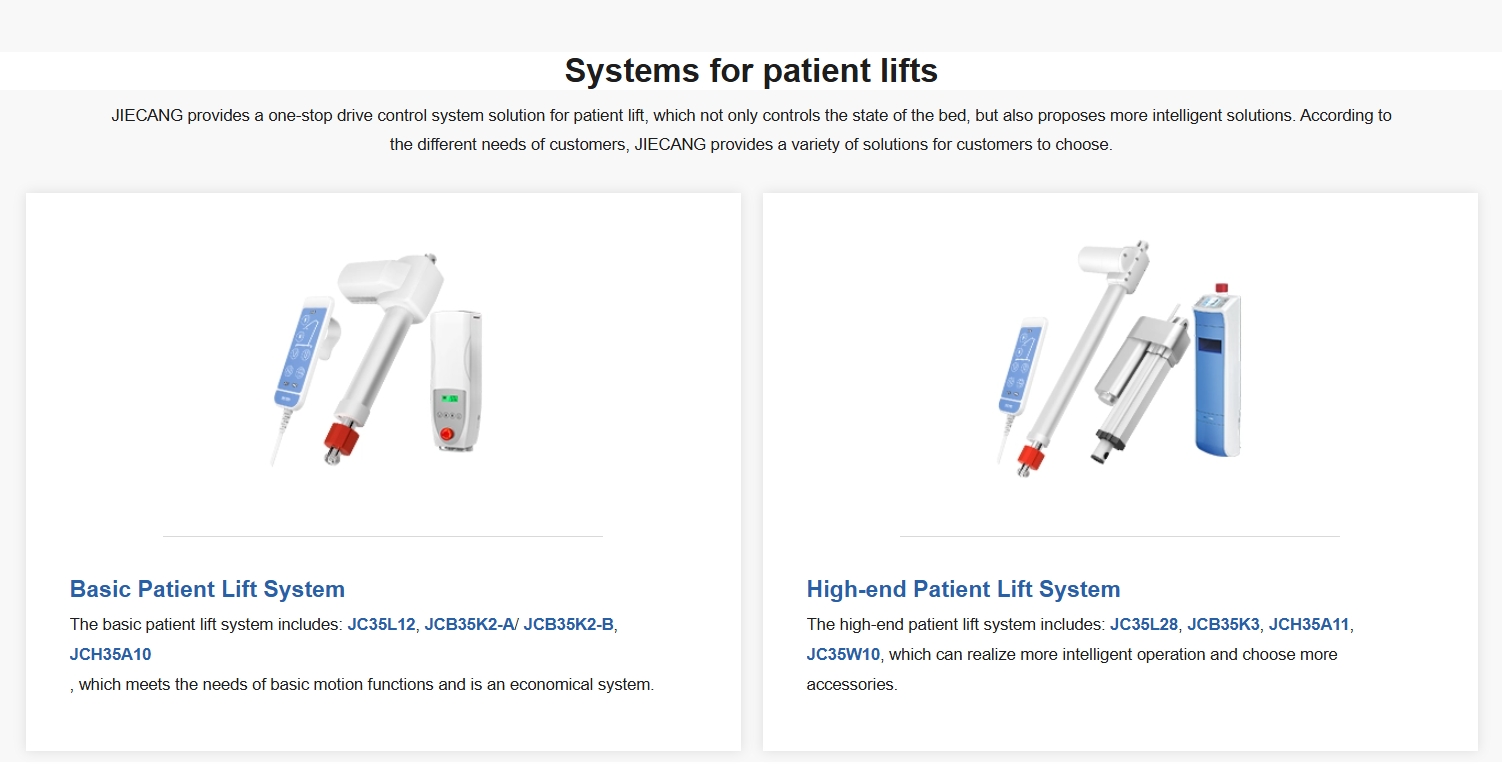The image size is (1502, 773).
Task: Open the JC35W10 product link
Action: coord(843,654)
